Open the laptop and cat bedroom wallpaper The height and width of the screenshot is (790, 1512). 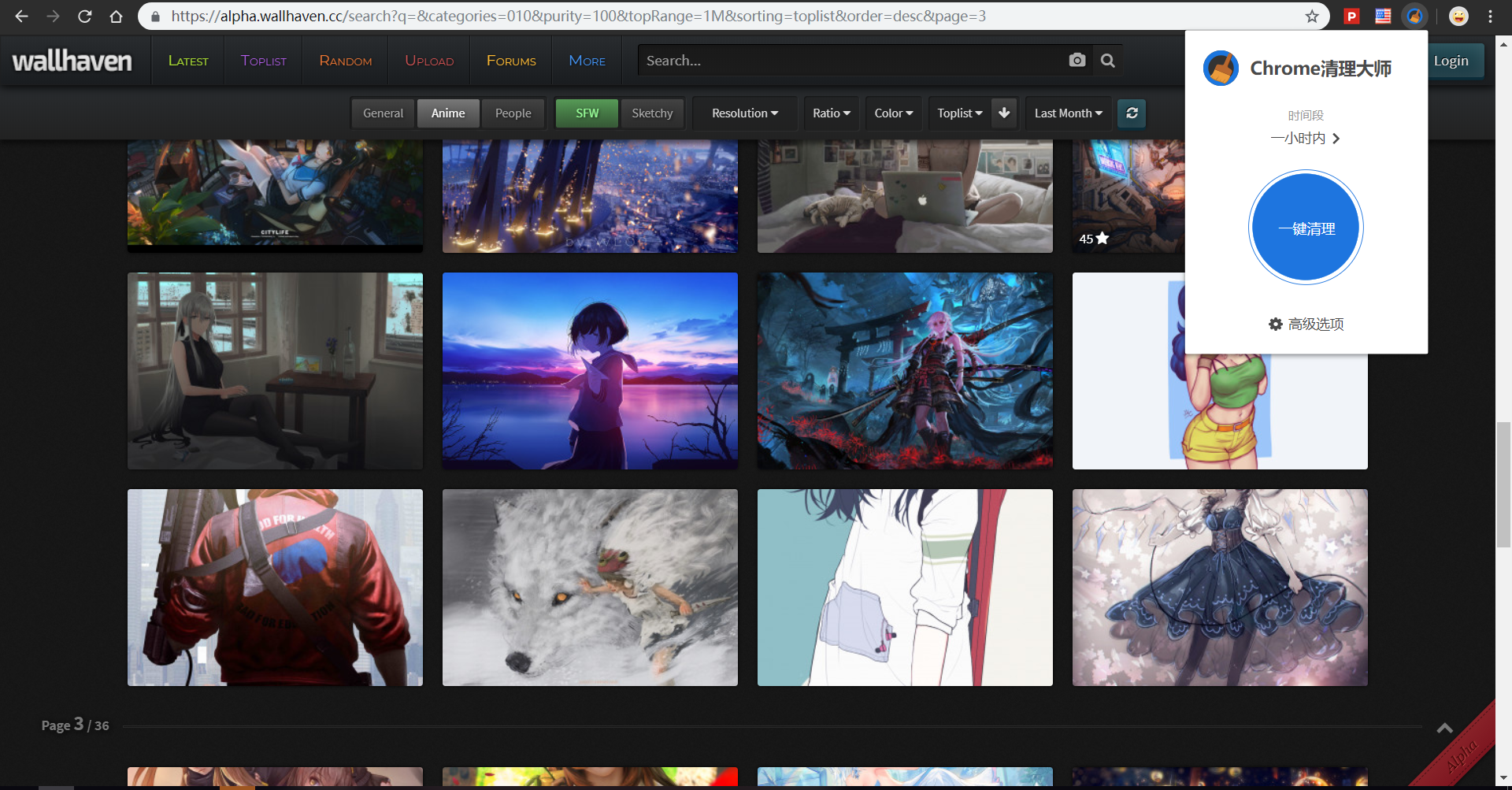point(905,196)
